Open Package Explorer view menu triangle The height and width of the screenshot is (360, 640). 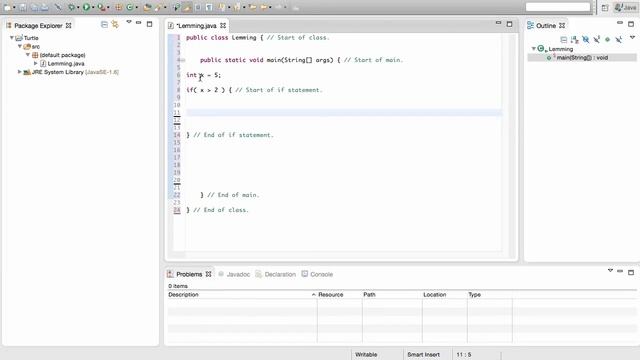129,22
